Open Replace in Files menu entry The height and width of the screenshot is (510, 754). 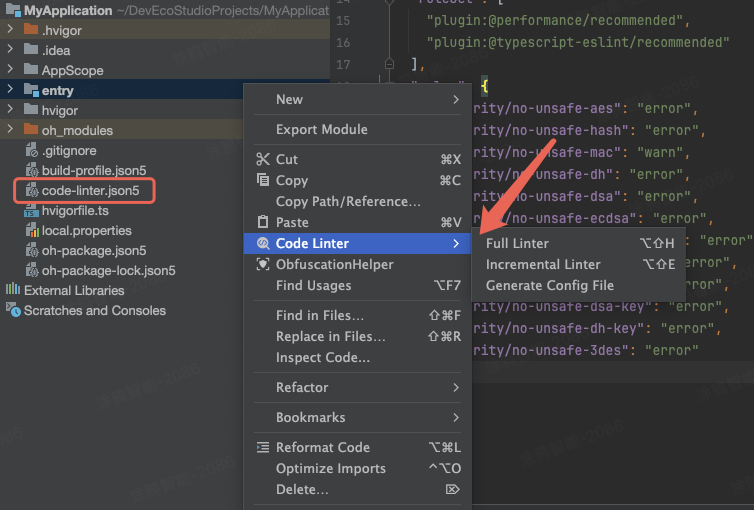tap(357, 336)
